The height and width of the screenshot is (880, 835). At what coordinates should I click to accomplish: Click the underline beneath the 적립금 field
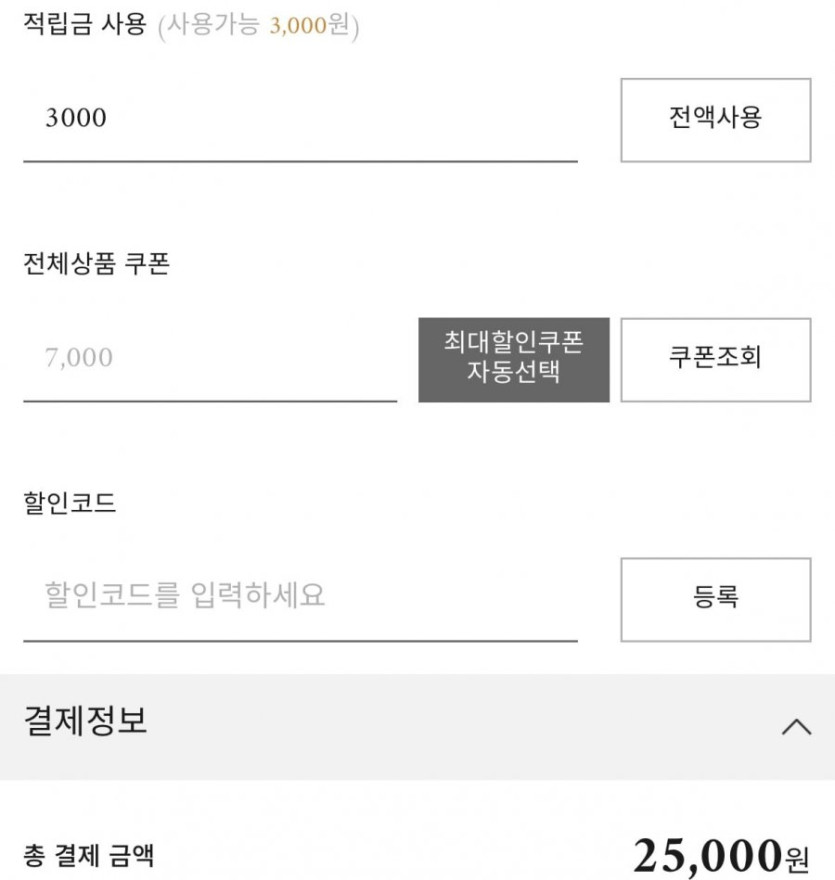coord(300,160)
